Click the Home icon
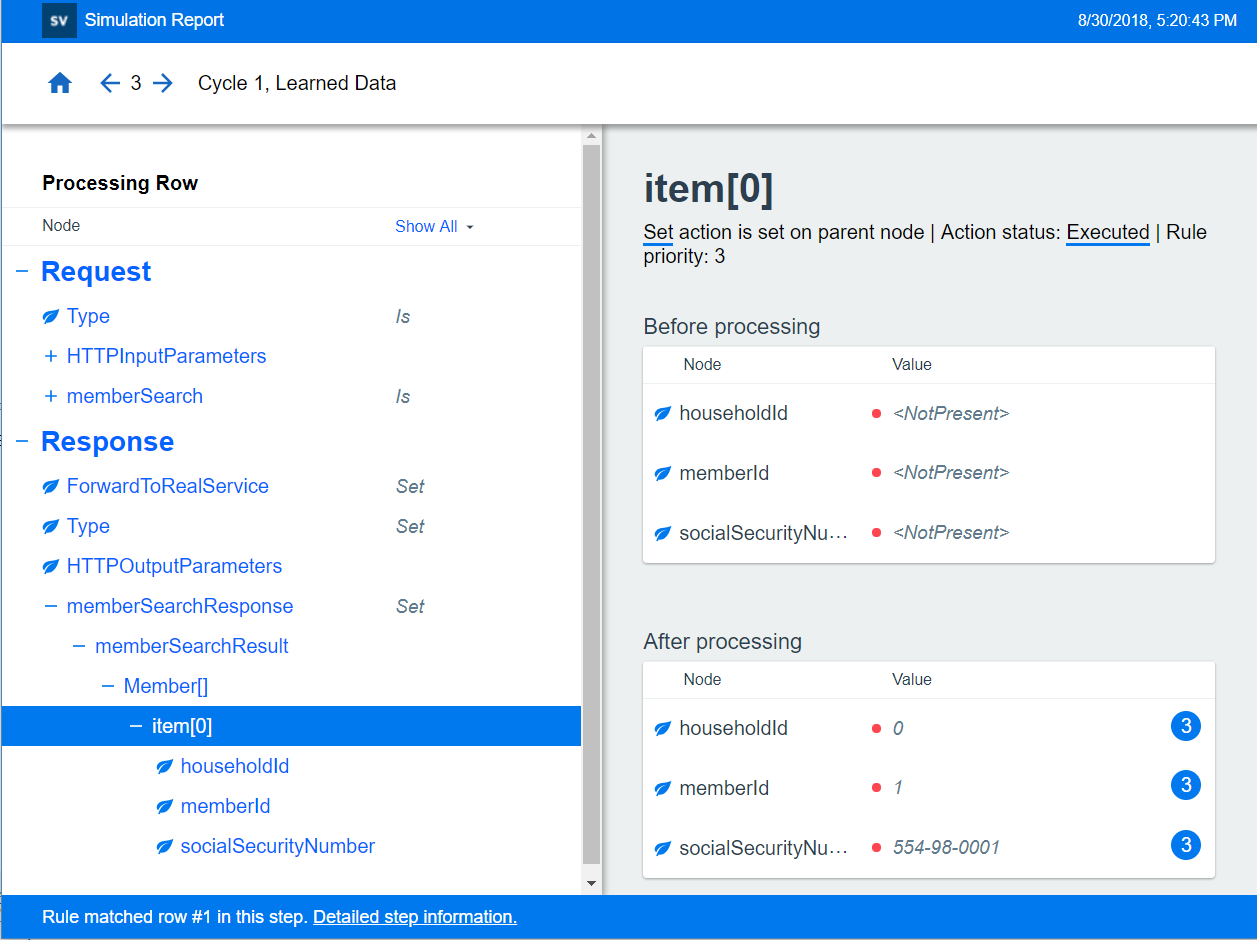Viewport: 1257px width, 940px height. click(60, 84)
